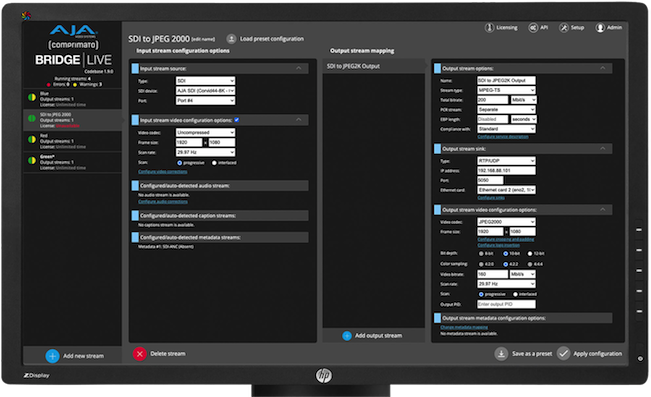Click the edit name link beside title
The width and height of the screenshot is (651, 397).
pos(203,39)
